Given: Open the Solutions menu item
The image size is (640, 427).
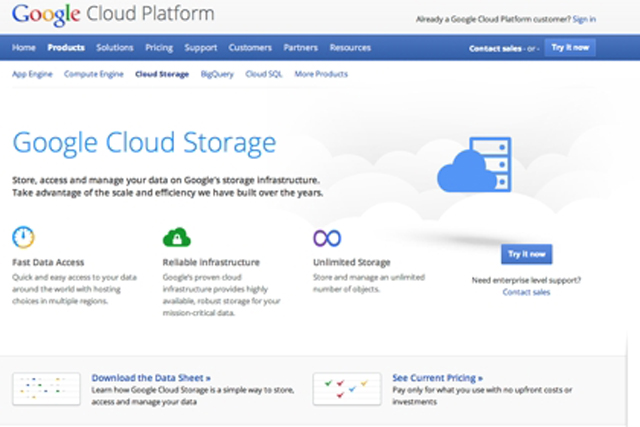Looking at the screenshot, I should point(115,48).
